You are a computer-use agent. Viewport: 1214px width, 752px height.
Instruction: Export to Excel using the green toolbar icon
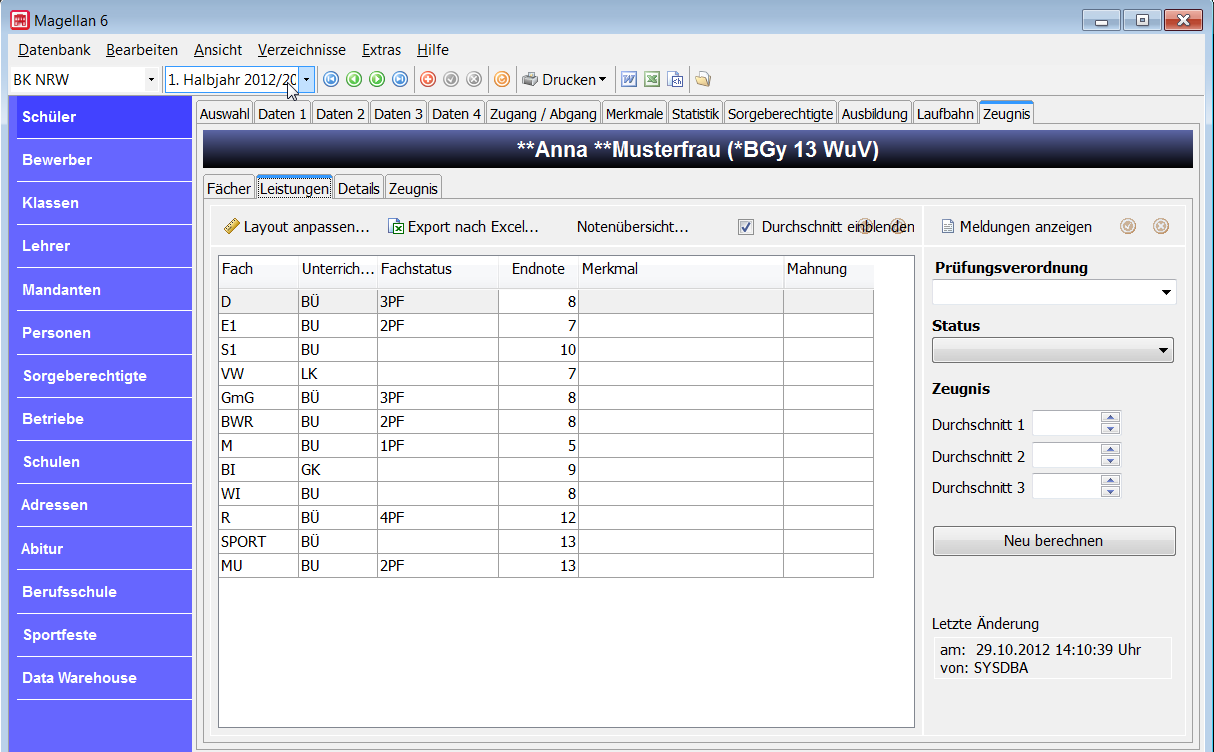(x=652, y=79)
